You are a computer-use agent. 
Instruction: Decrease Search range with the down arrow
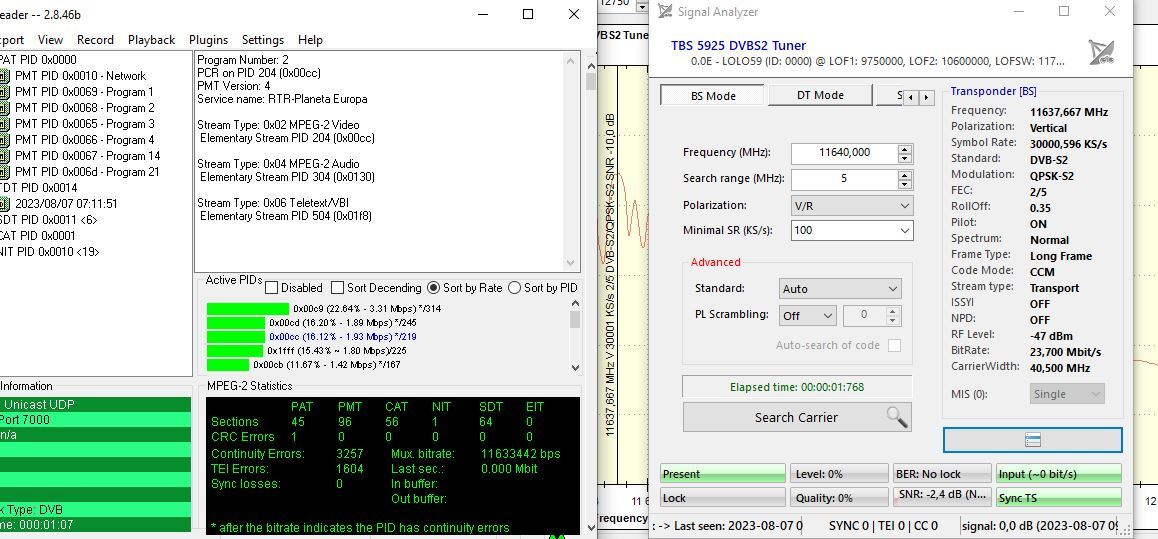tap(905, 183)
